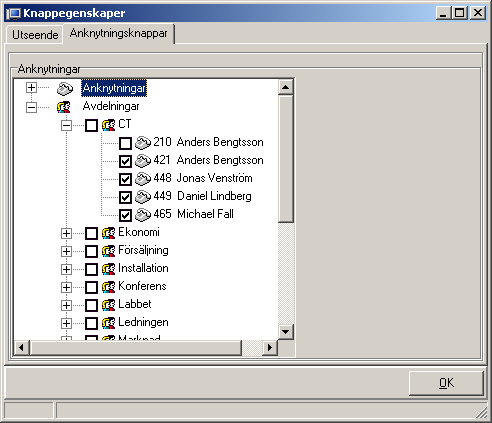The image size is (492, 423).
Task: Click the group icon beside Konferens
Action: 109,287
